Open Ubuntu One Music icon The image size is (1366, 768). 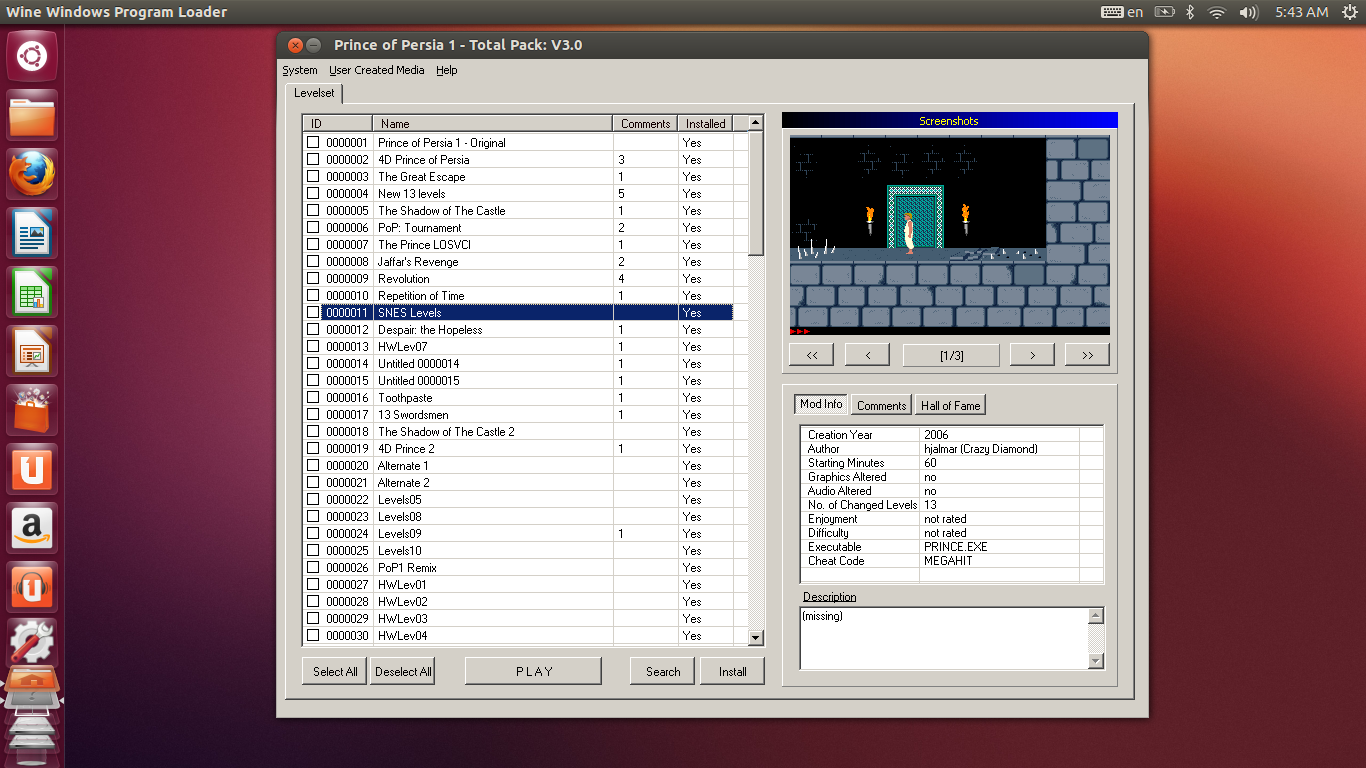coord(32,587)
